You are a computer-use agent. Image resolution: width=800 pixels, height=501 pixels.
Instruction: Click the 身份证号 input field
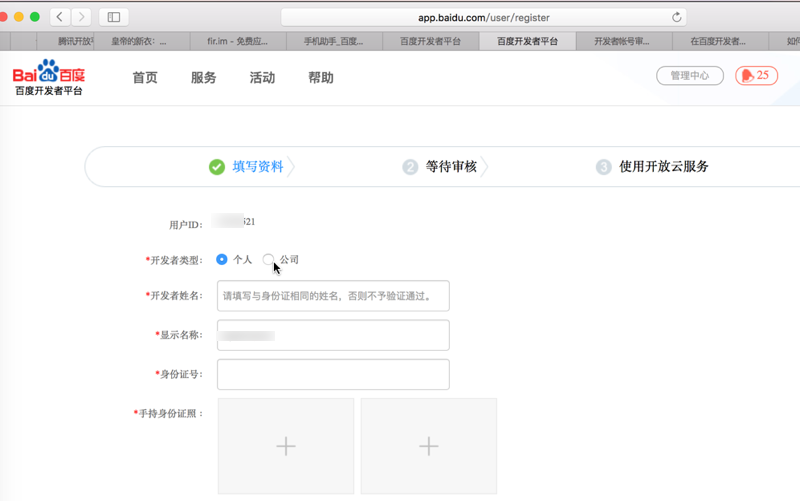(x=333, y=374)
